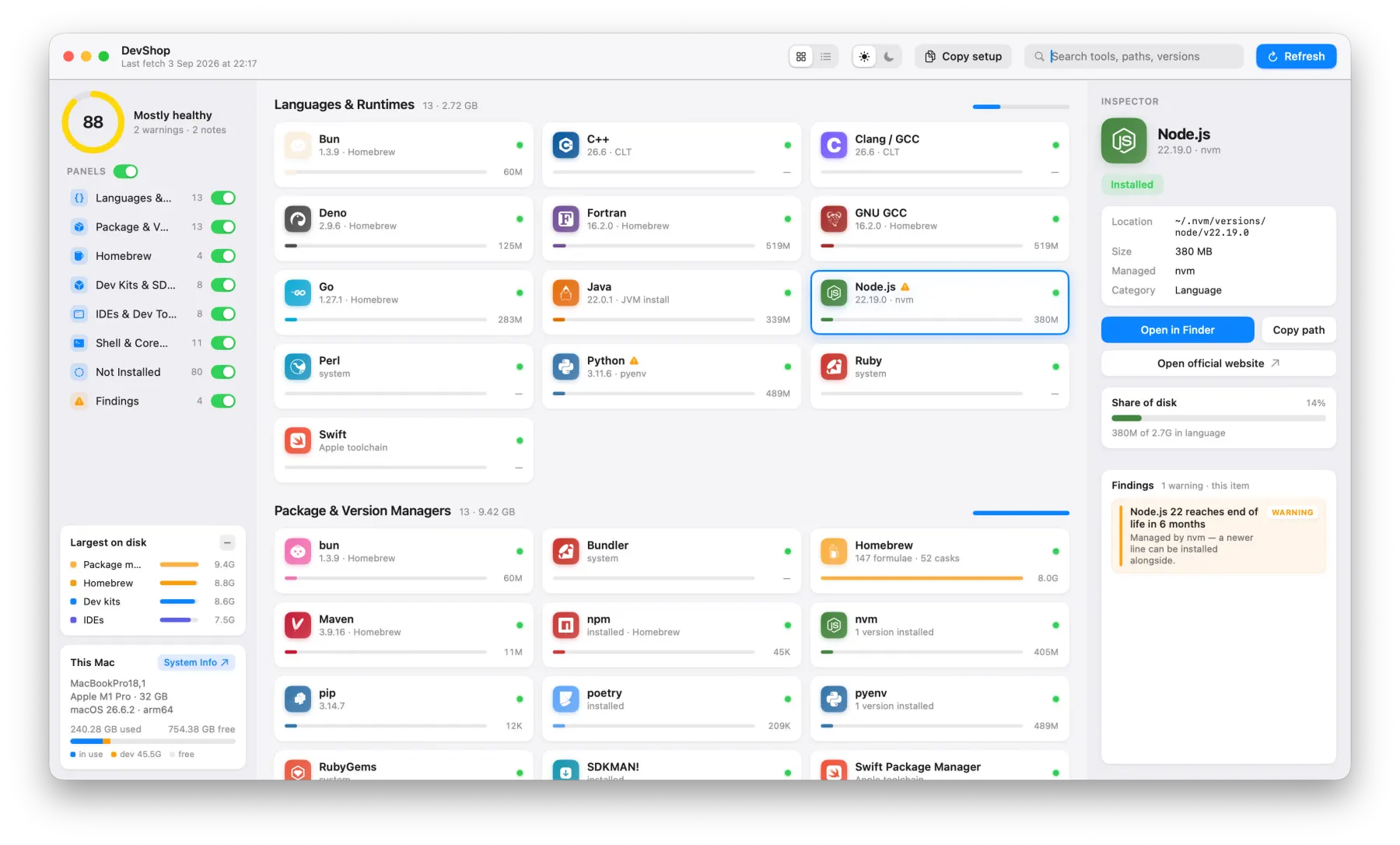The height and width of the screenshot is (845, 1400).
Task: Open the Node.js end of life warning
Action: 1218,536
